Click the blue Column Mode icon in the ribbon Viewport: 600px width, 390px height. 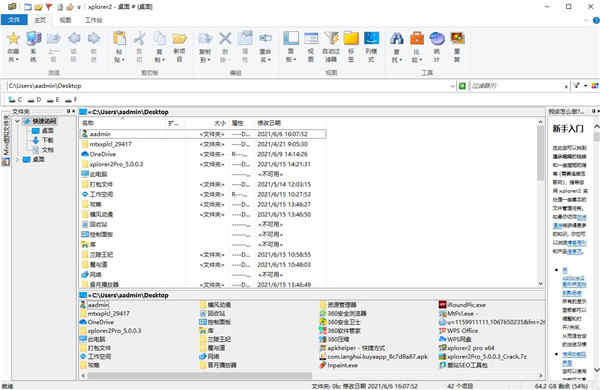point(371,38)
